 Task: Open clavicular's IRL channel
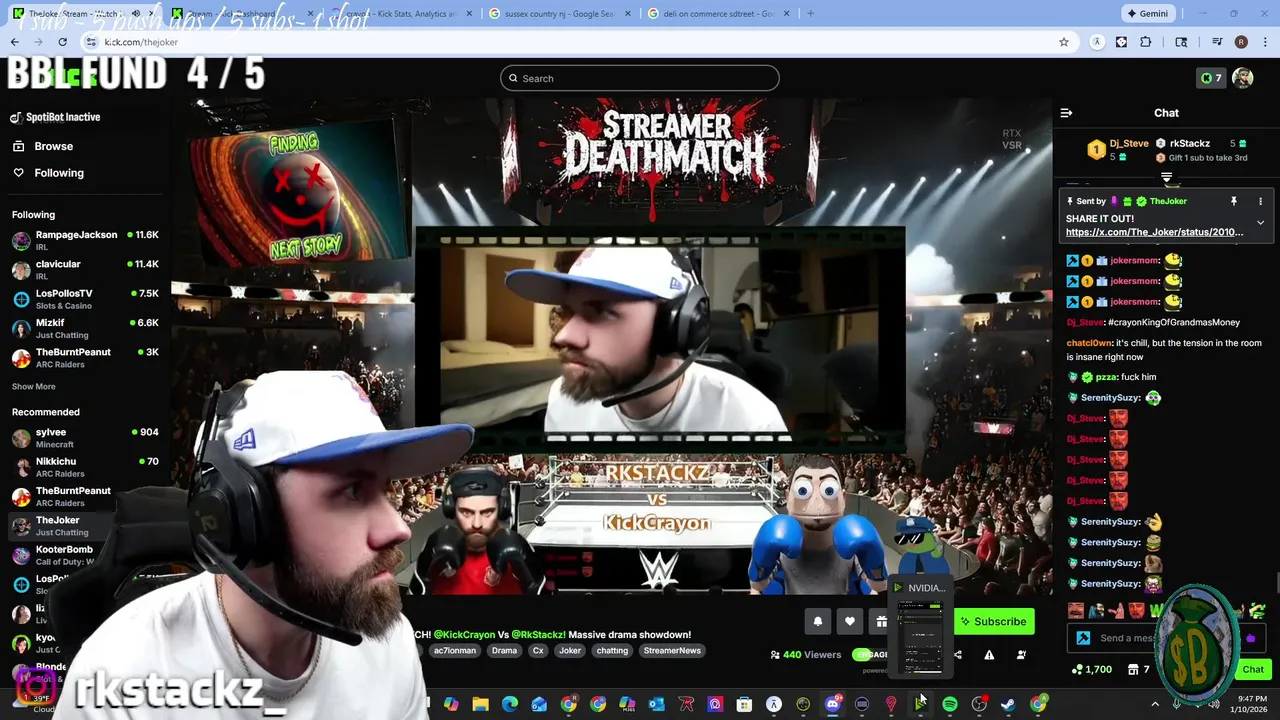pos(85,270)
